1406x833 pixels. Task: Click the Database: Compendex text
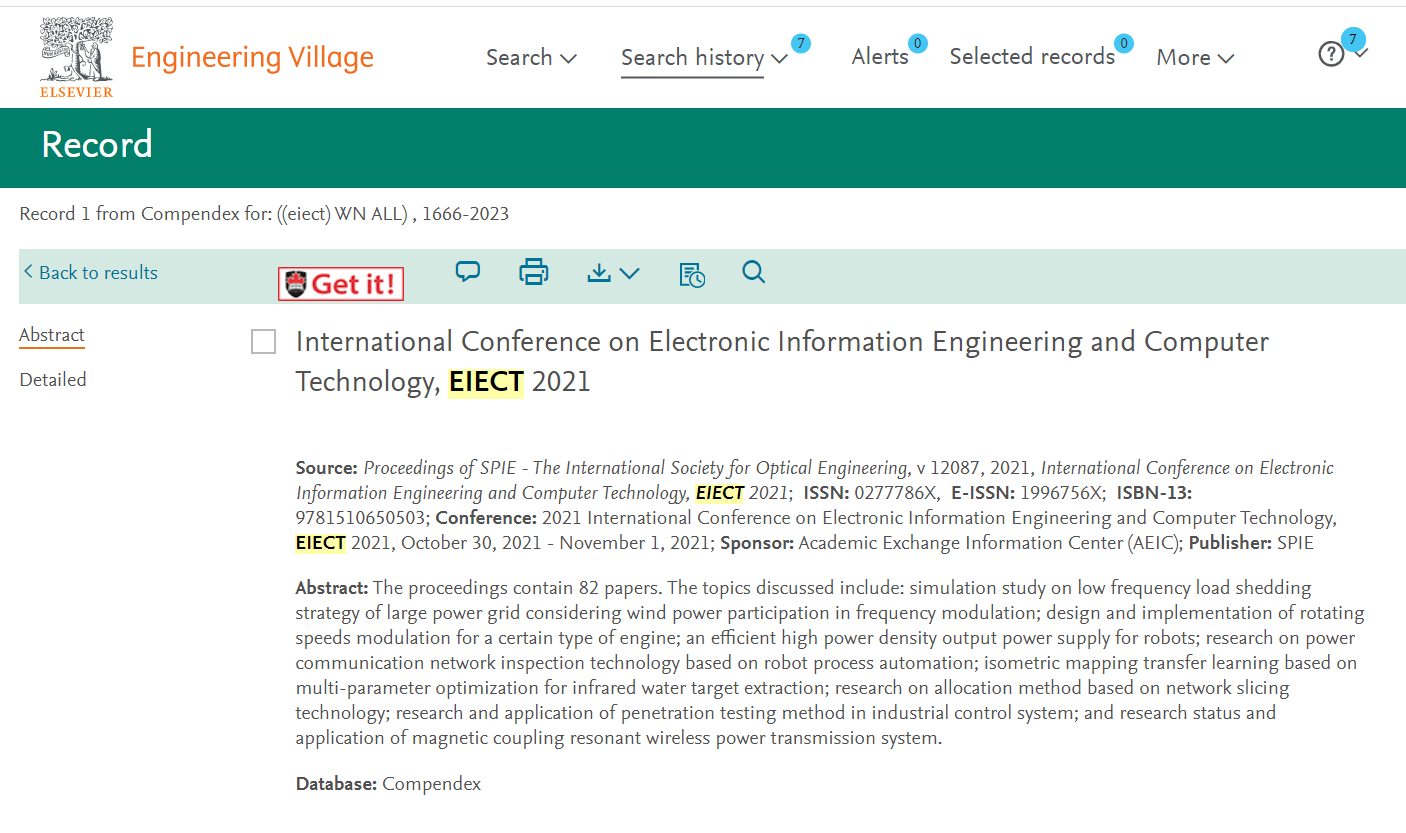[x=388, y=784]
